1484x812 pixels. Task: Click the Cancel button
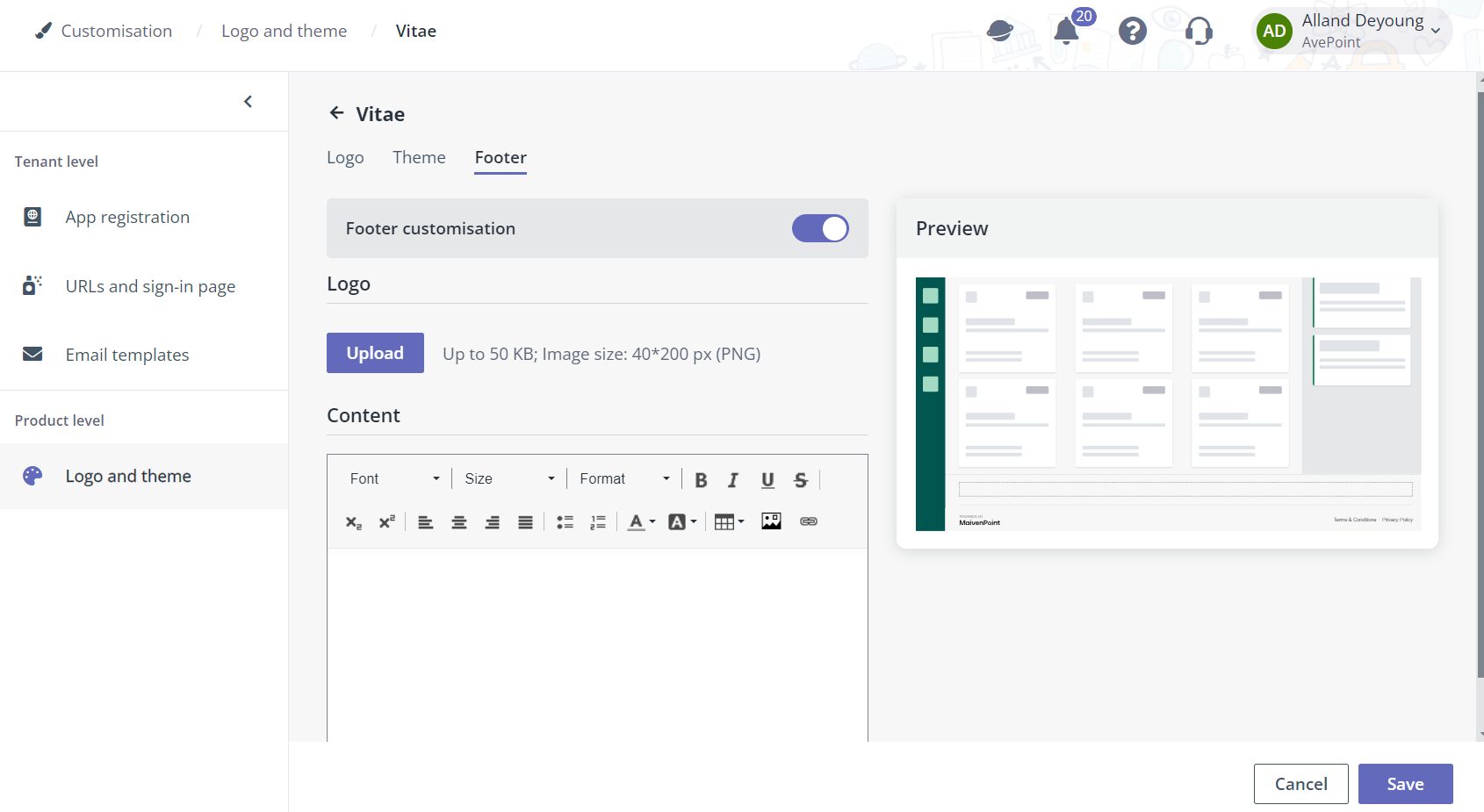[x=1300, y=784]
